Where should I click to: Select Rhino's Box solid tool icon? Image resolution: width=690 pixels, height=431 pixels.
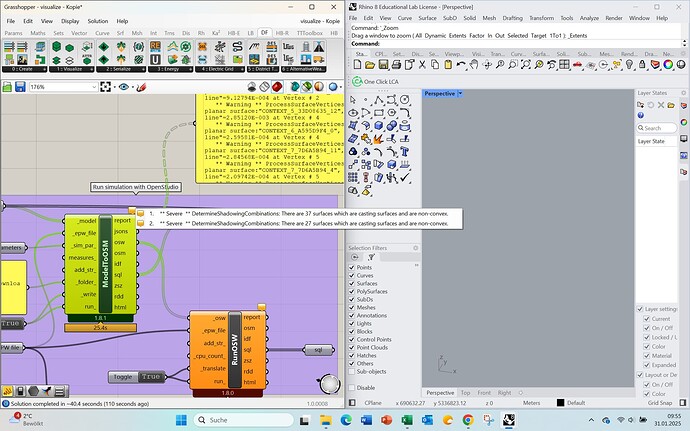378,126
